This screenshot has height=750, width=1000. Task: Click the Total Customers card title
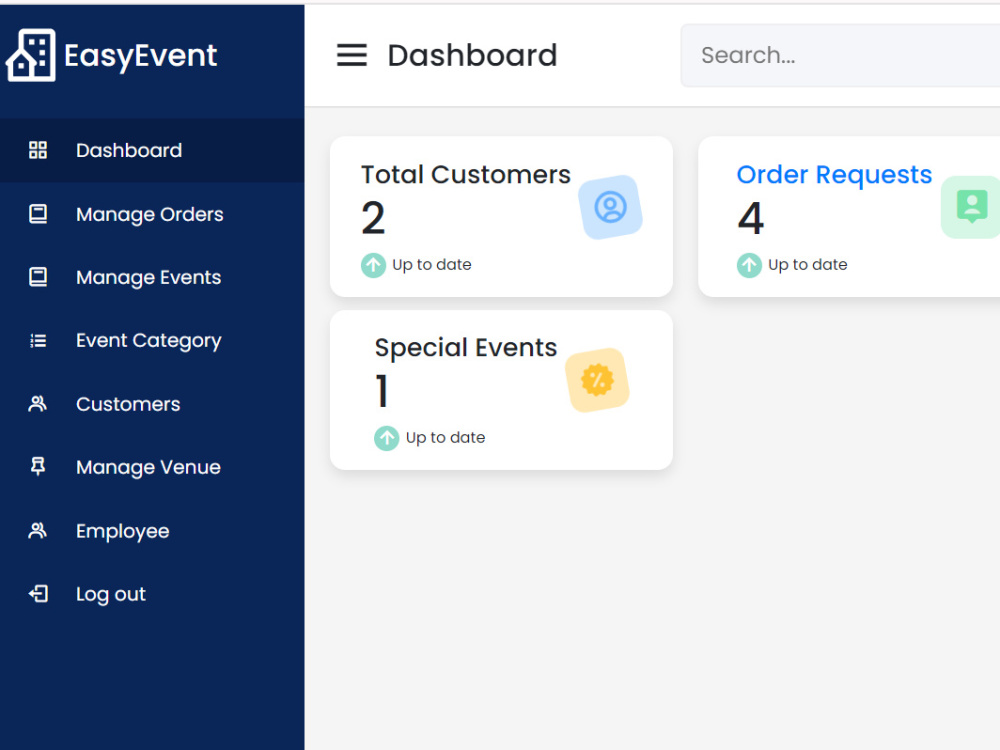pos(466,175)
